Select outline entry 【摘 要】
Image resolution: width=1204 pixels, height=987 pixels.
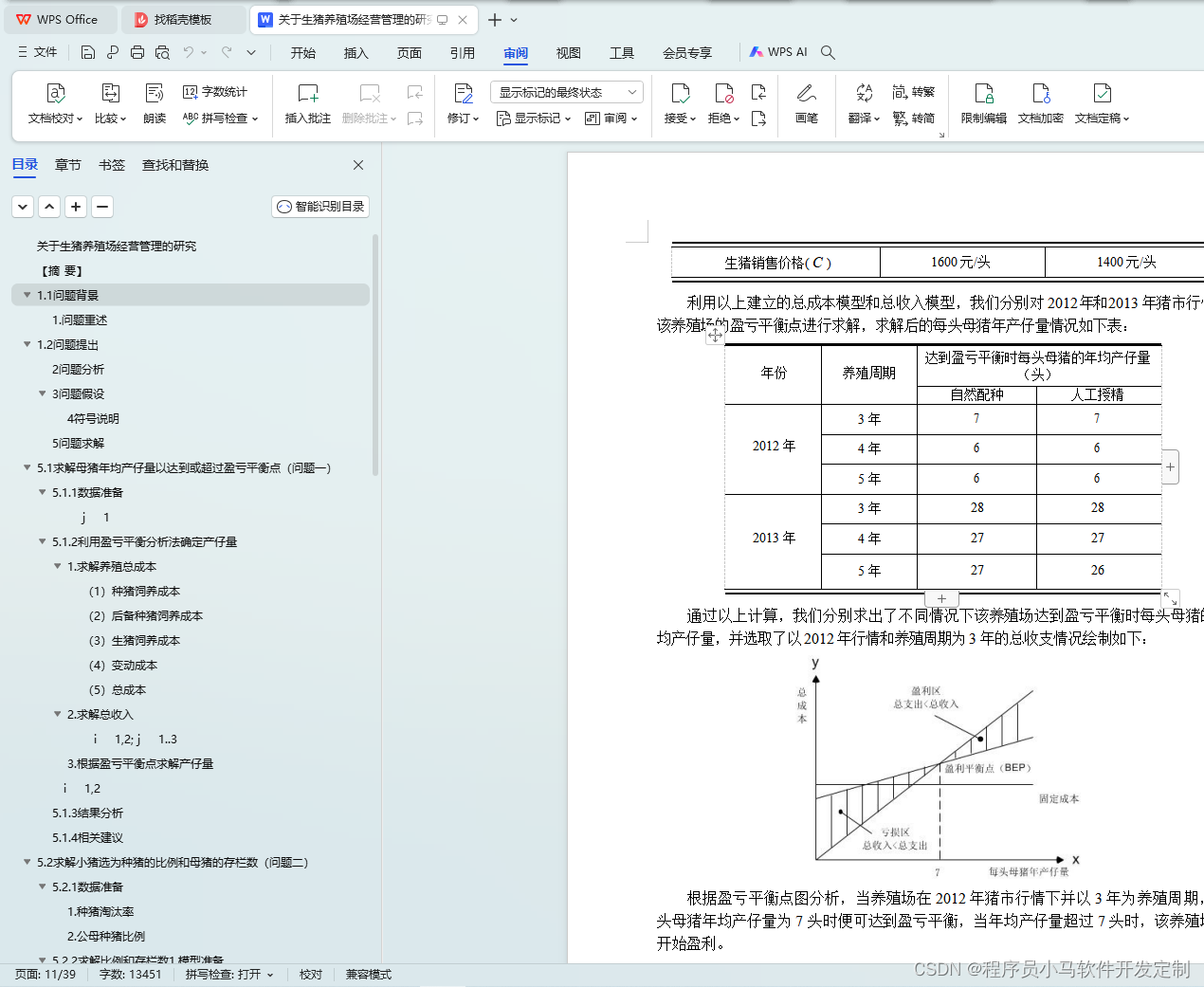click(63, 270)
